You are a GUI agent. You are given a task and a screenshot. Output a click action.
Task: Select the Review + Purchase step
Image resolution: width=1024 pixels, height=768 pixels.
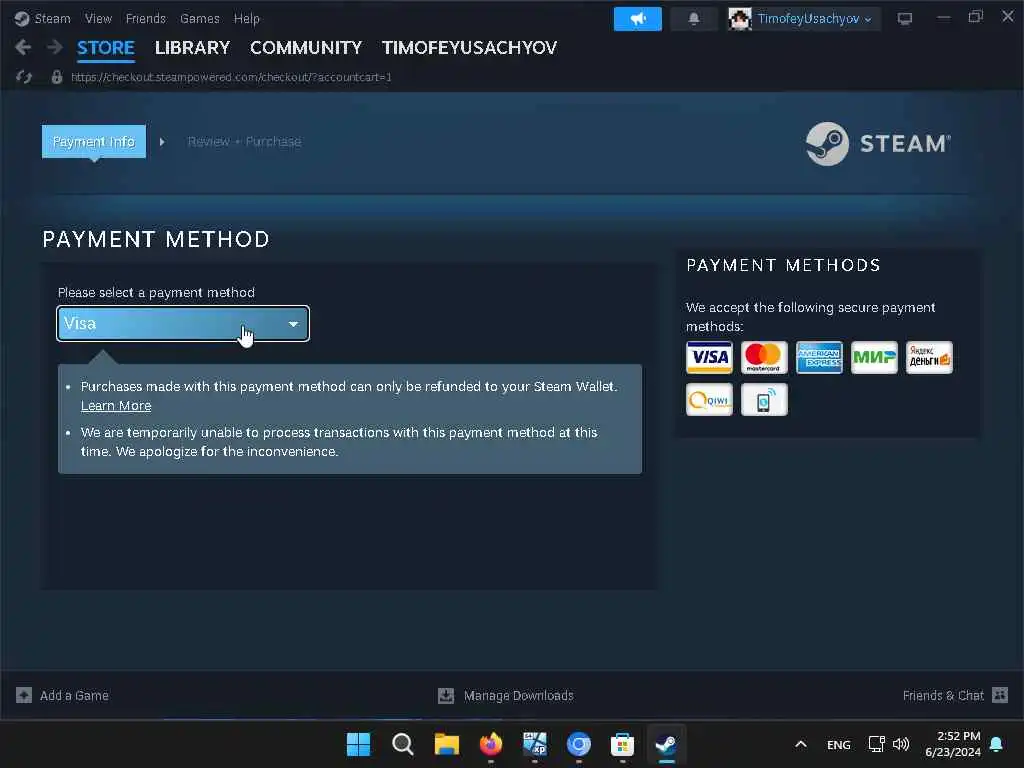click(244, 141)
